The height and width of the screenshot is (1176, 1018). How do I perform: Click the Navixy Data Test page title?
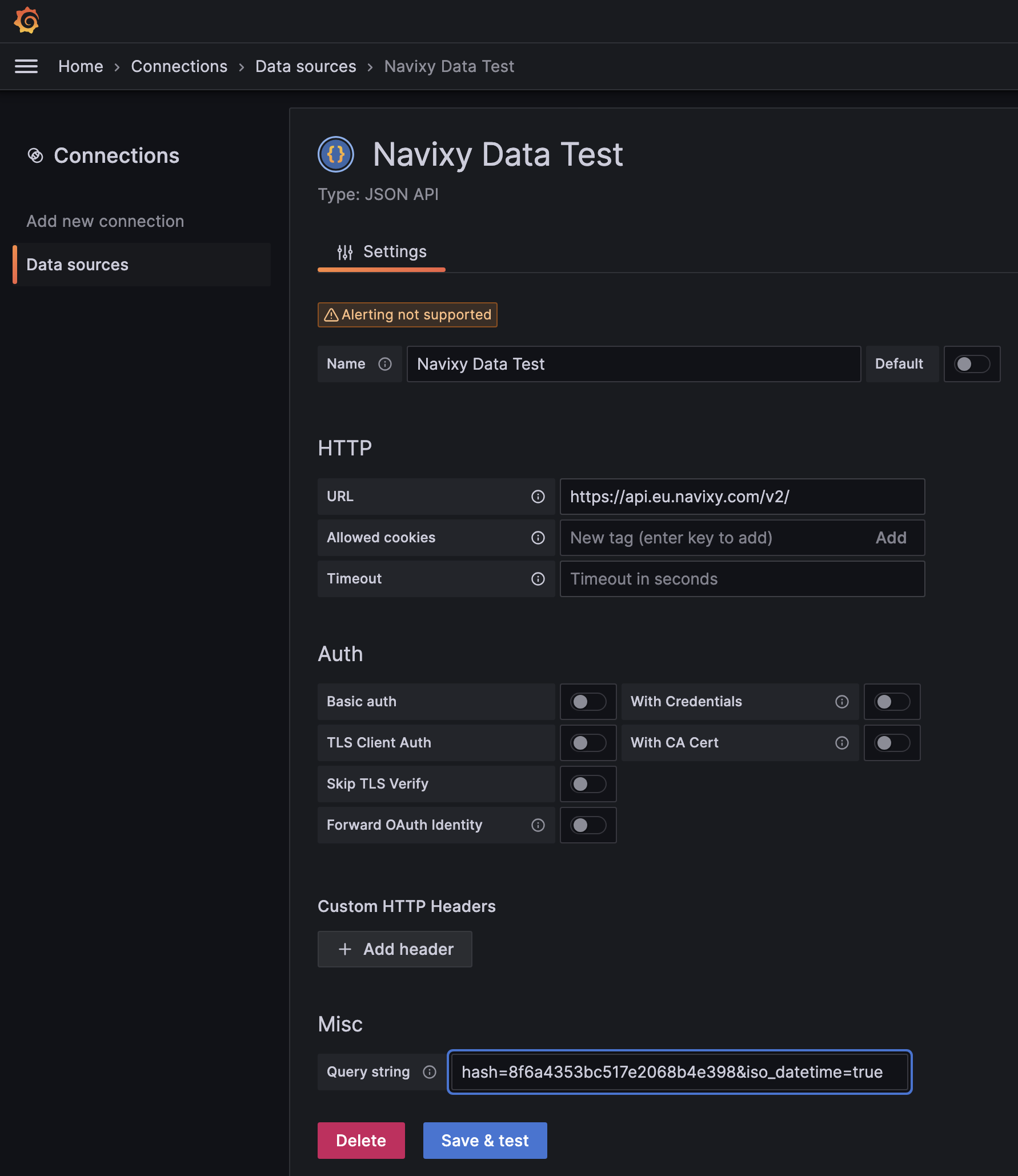[498, 154]
